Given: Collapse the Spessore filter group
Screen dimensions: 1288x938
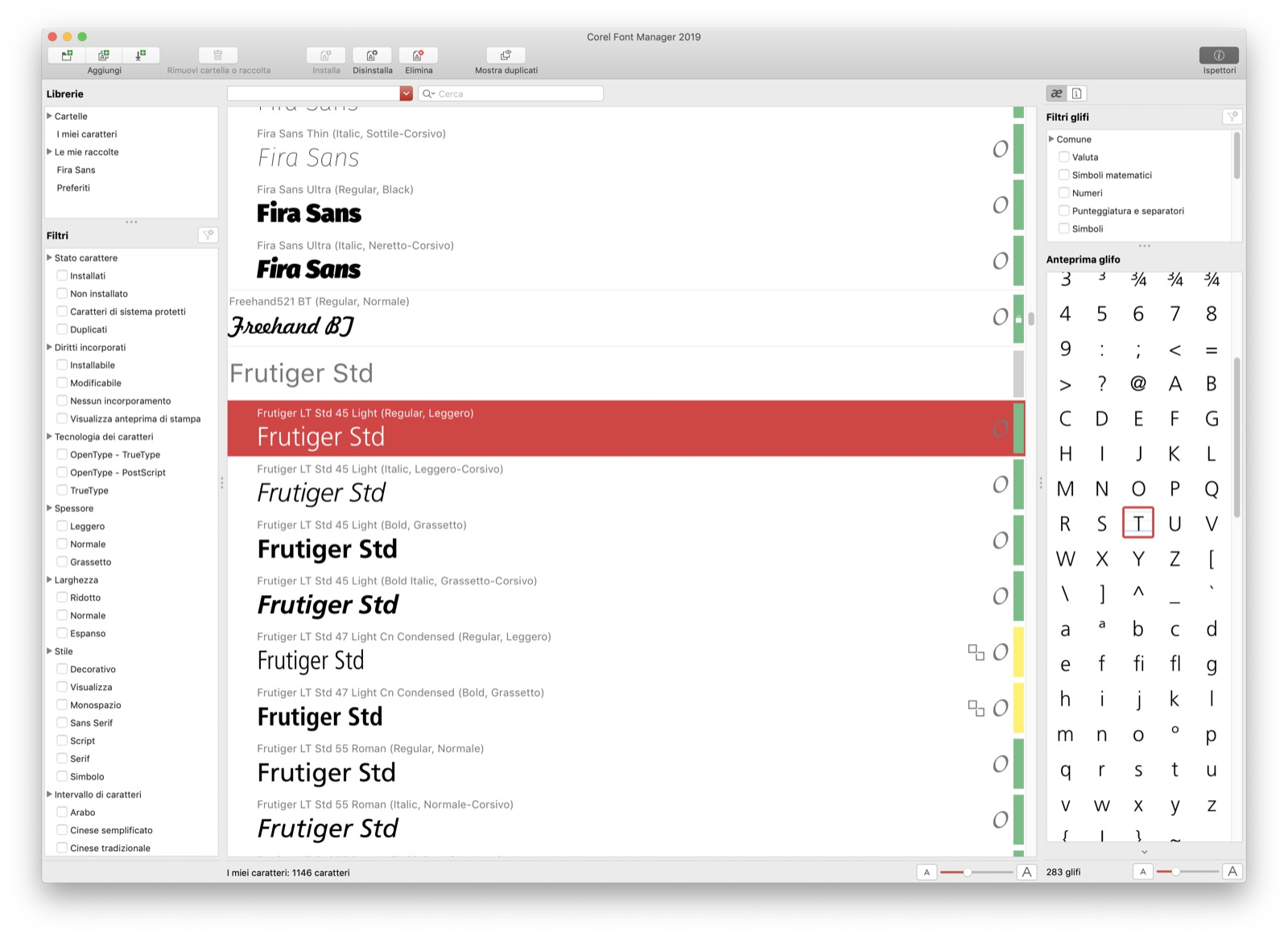Looking at the screenshot, I should pos(49,508).
